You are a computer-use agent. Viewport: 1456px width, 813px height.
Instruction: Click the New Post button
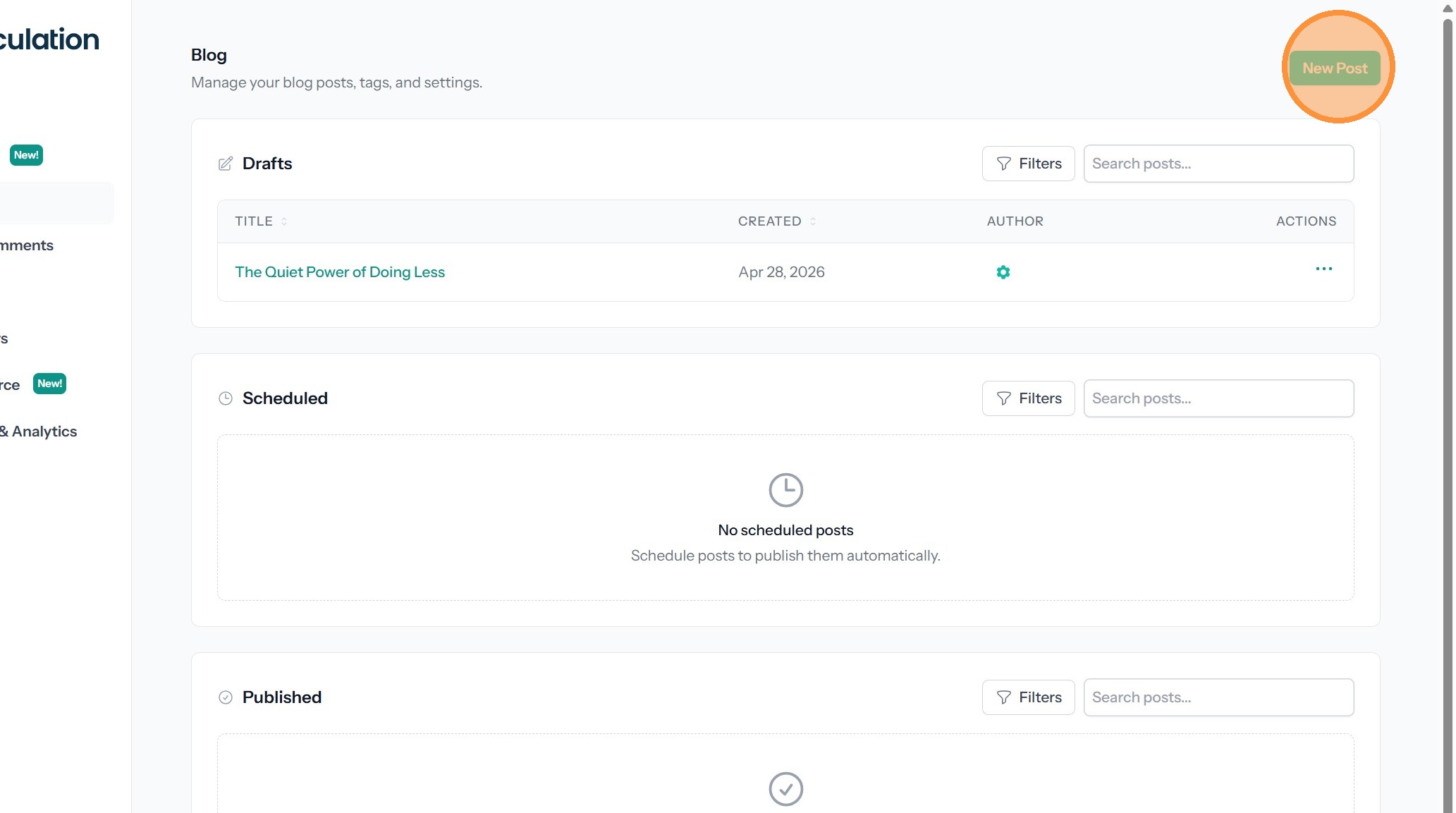(1334, 68)
